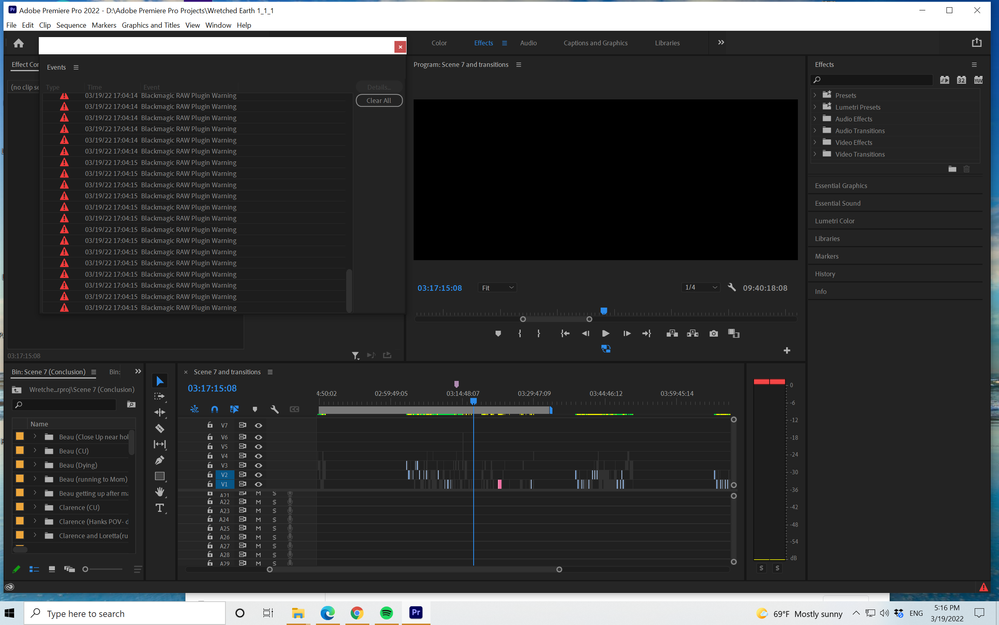
Task: Go to the Home screen icon
Action: point(18,43)
